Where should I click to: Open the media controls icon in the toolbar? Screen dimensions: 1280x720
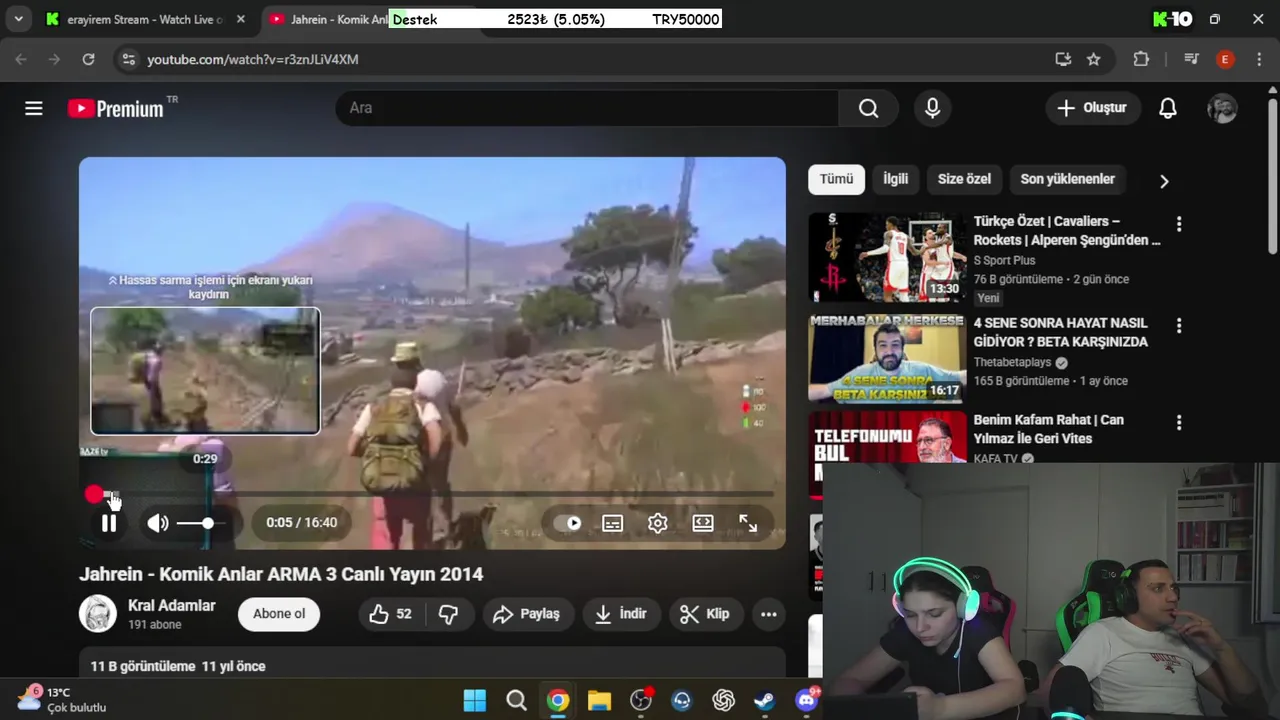pyautogui.click(x=1190, y=59)
